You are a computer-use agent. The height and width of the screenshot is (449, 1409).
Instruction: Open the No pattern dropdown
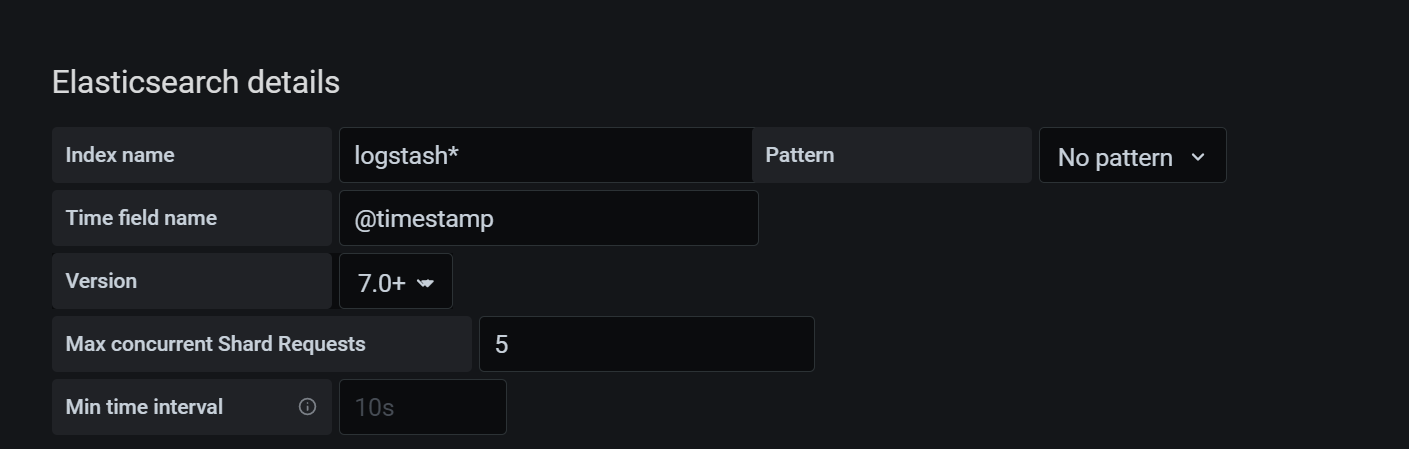[1132, 155]
